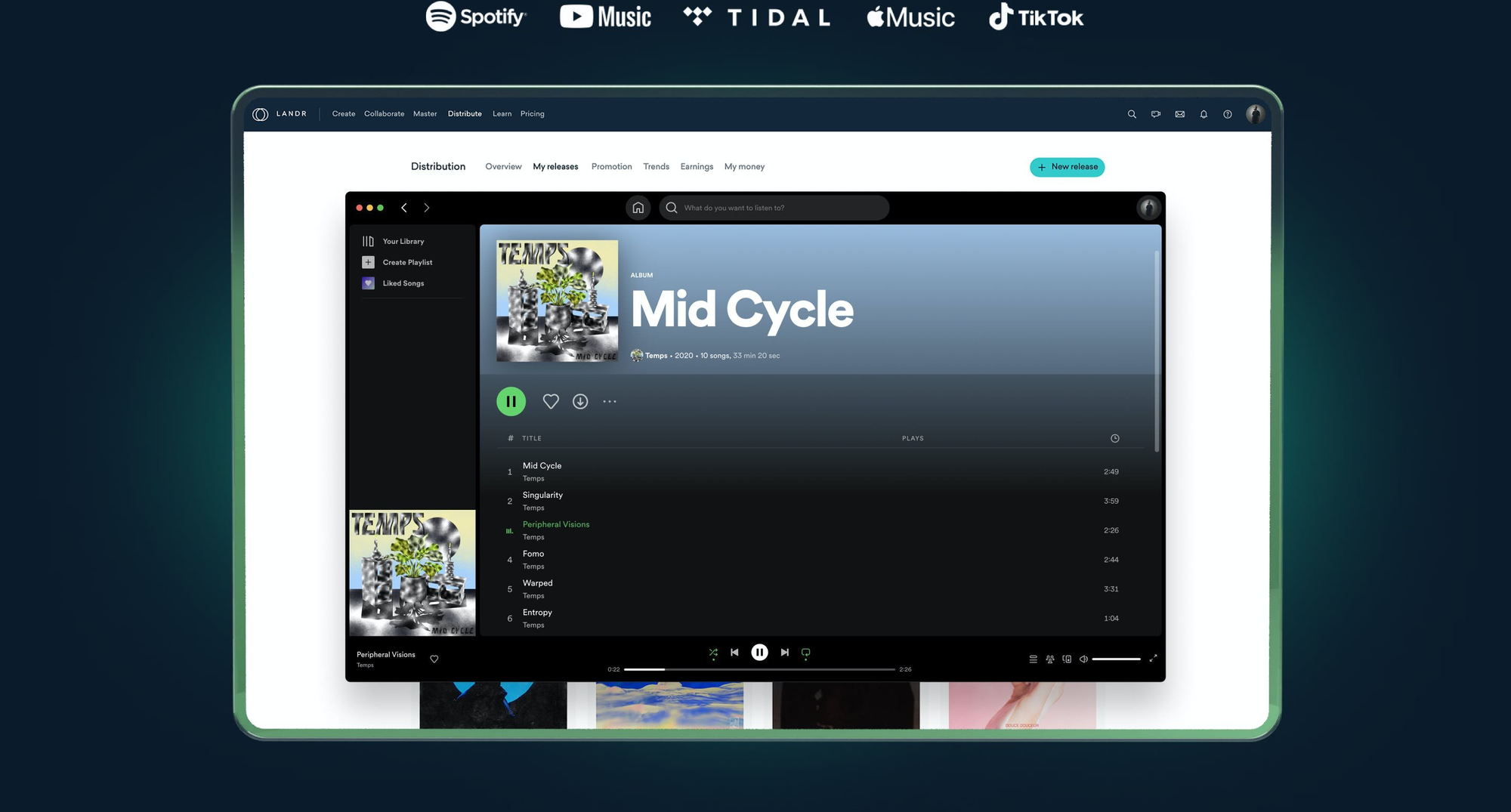This screenshot has height=812, width=1511.
Task: Switch to the My releases tab
Action: click(x=555, y=167)
